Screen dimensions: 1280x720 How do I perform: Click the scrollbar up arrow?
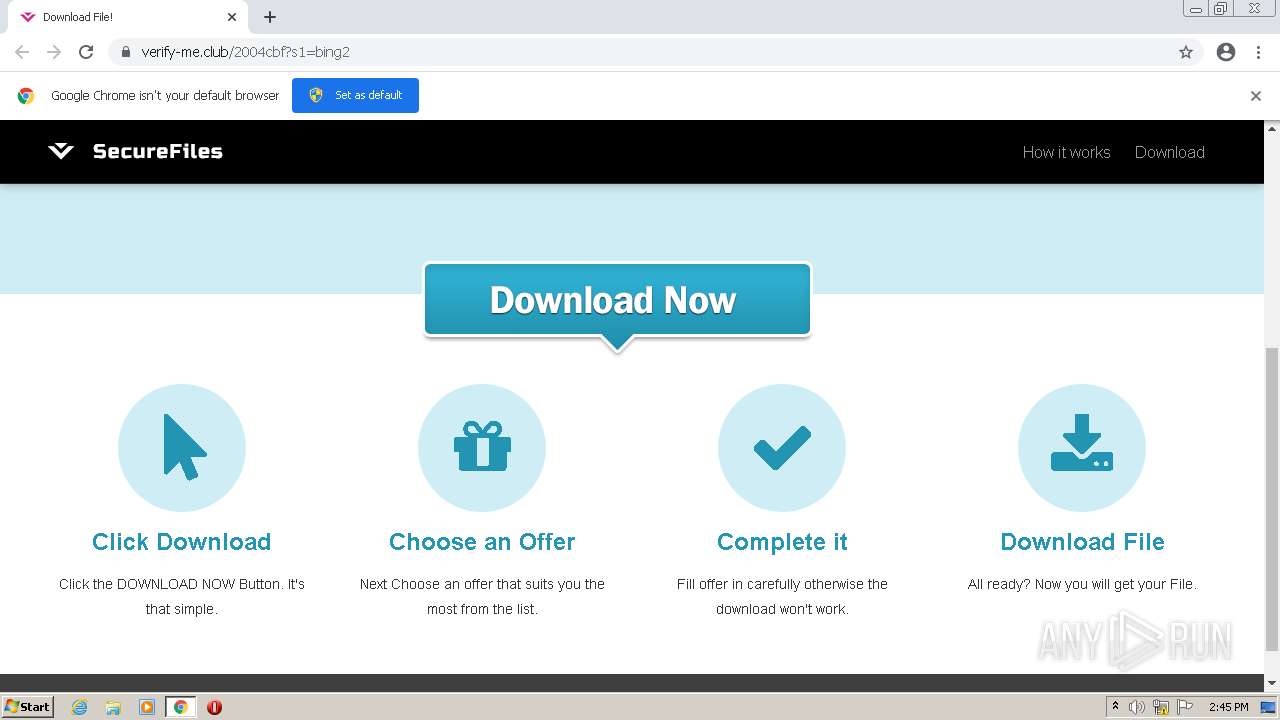pos(1272,129)
